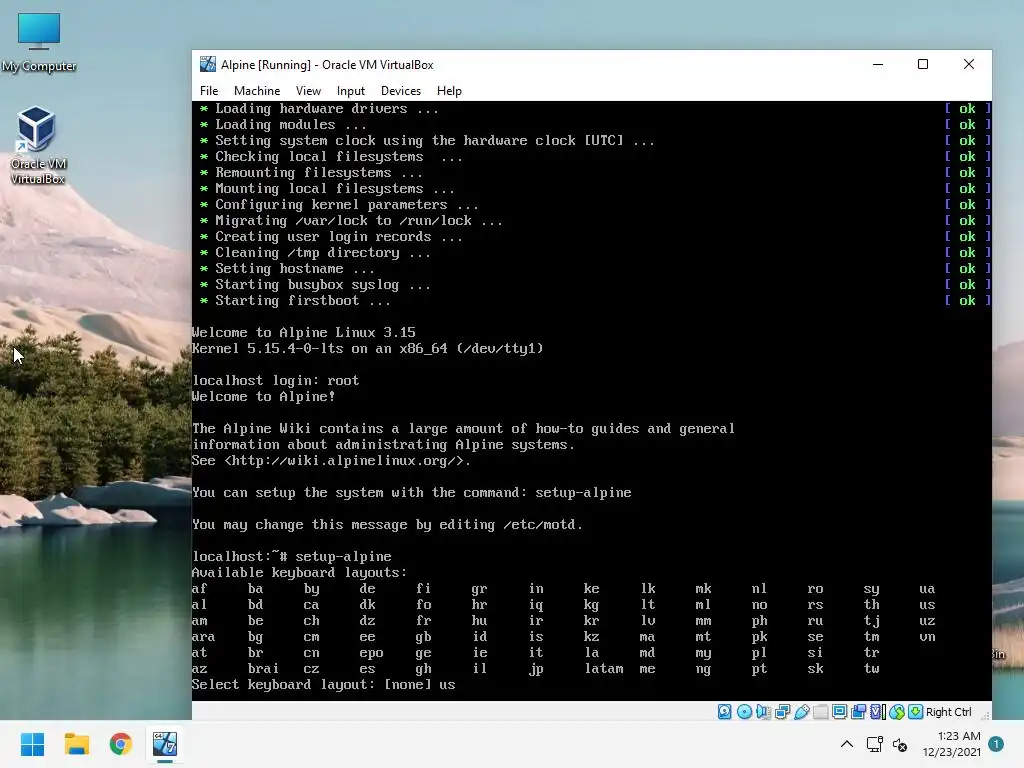The image size is (1024, 768).
Task: Close the Alpine VirtualBox window
Action: 969,64
